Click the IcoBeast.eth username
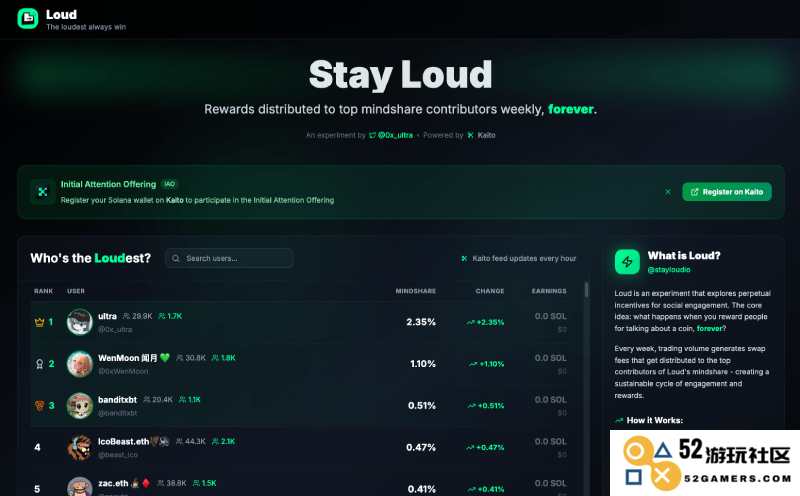The image size is (800, 496). point(123,441)
